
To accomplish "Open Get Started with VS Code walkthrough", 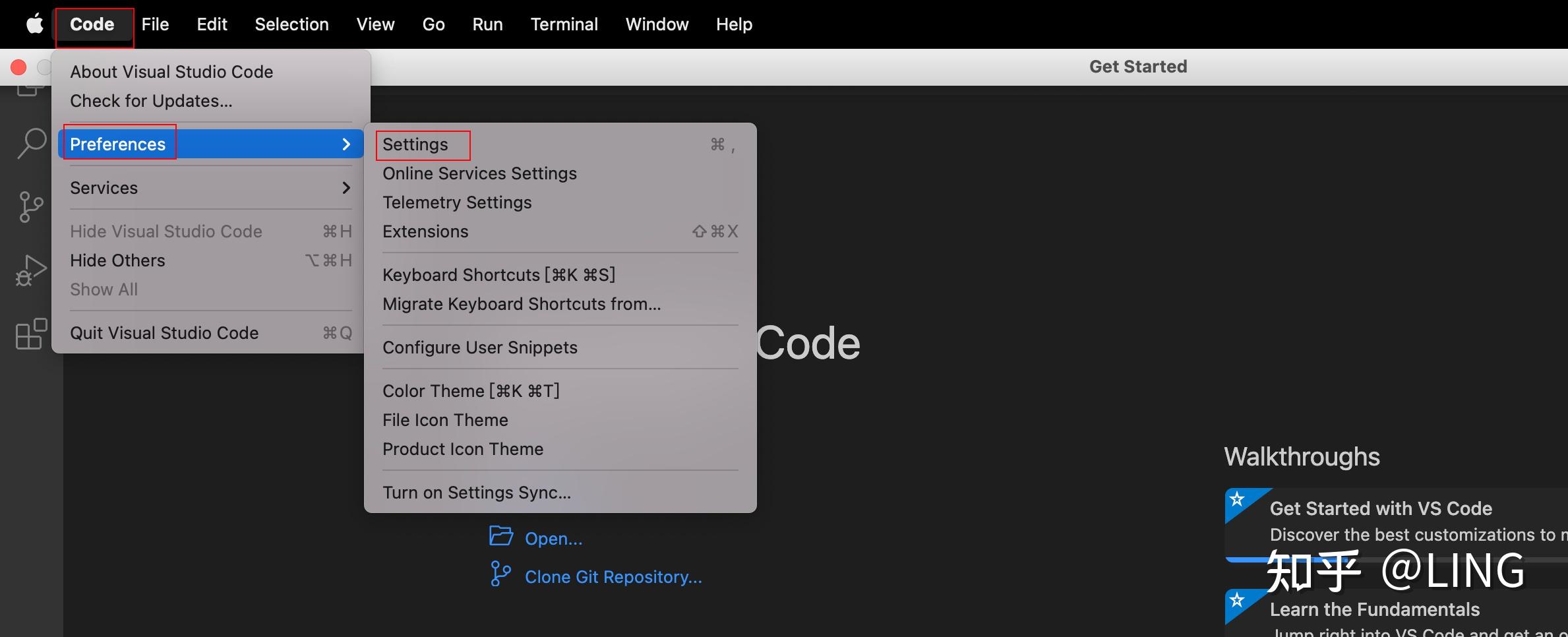I will click(x=1396, y=524).
